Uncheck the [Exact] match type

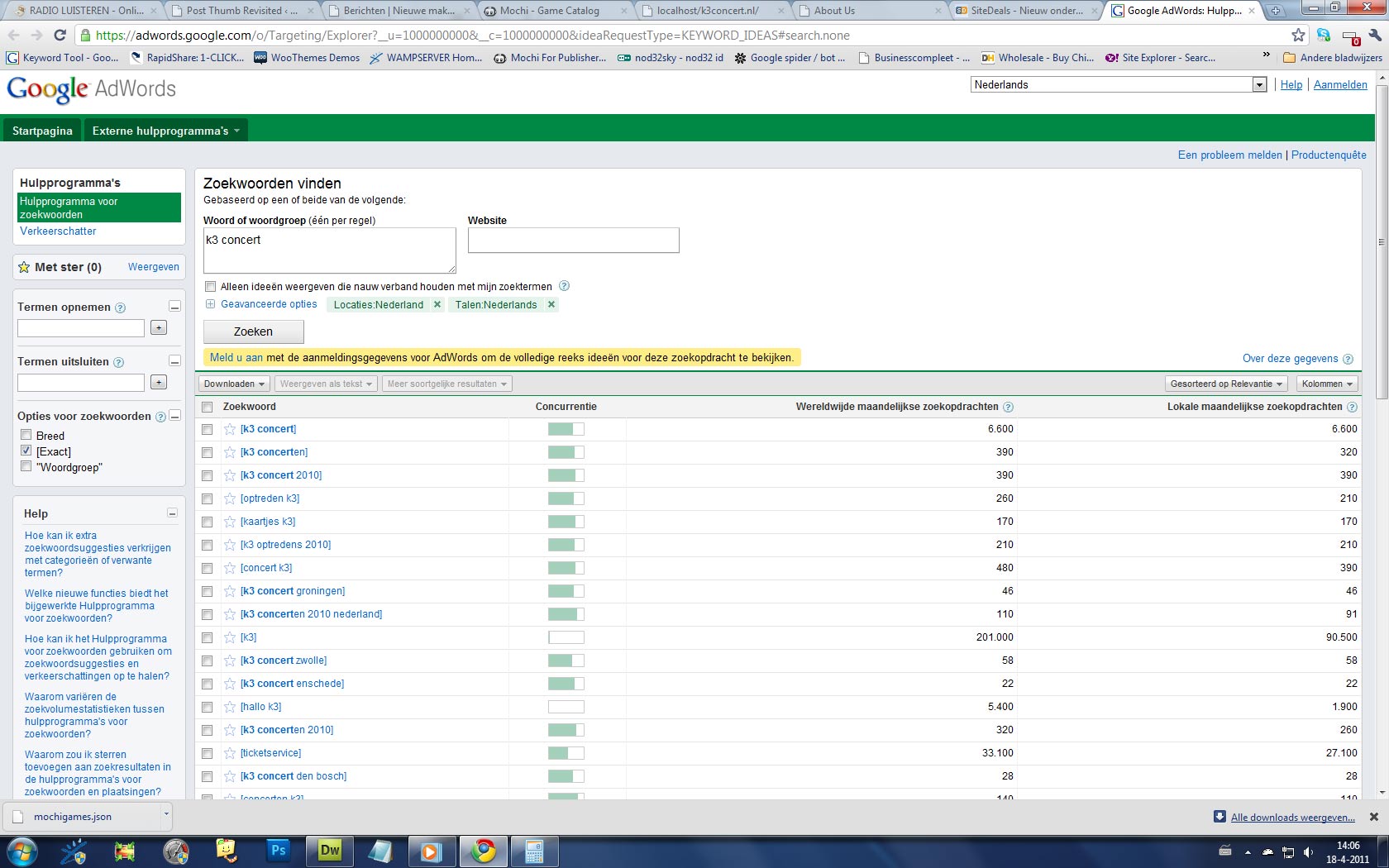pyautogui.click(x=26, y=451)
